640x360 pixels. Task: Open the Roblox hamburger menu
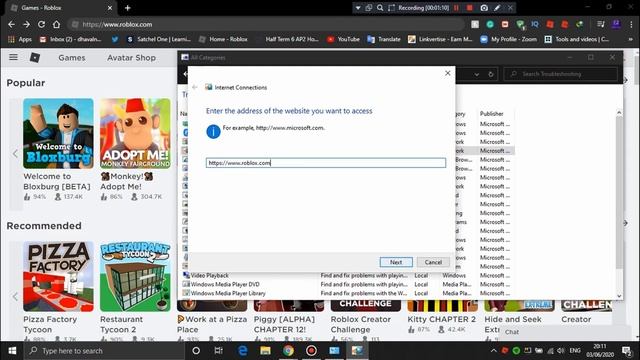[13, 57]
